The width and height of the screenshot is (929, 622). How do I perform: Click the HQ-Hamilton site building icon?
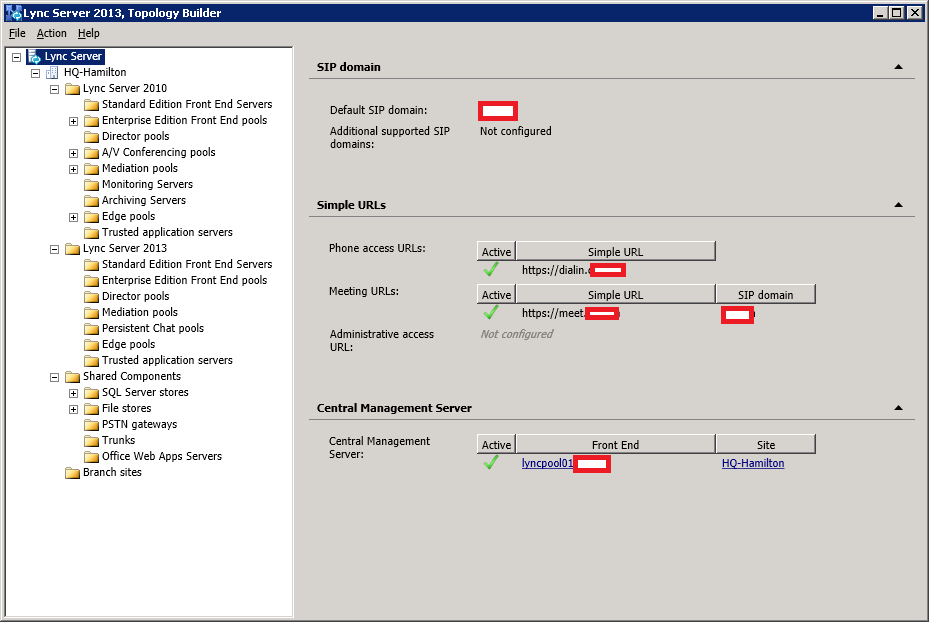click(52, 72)
